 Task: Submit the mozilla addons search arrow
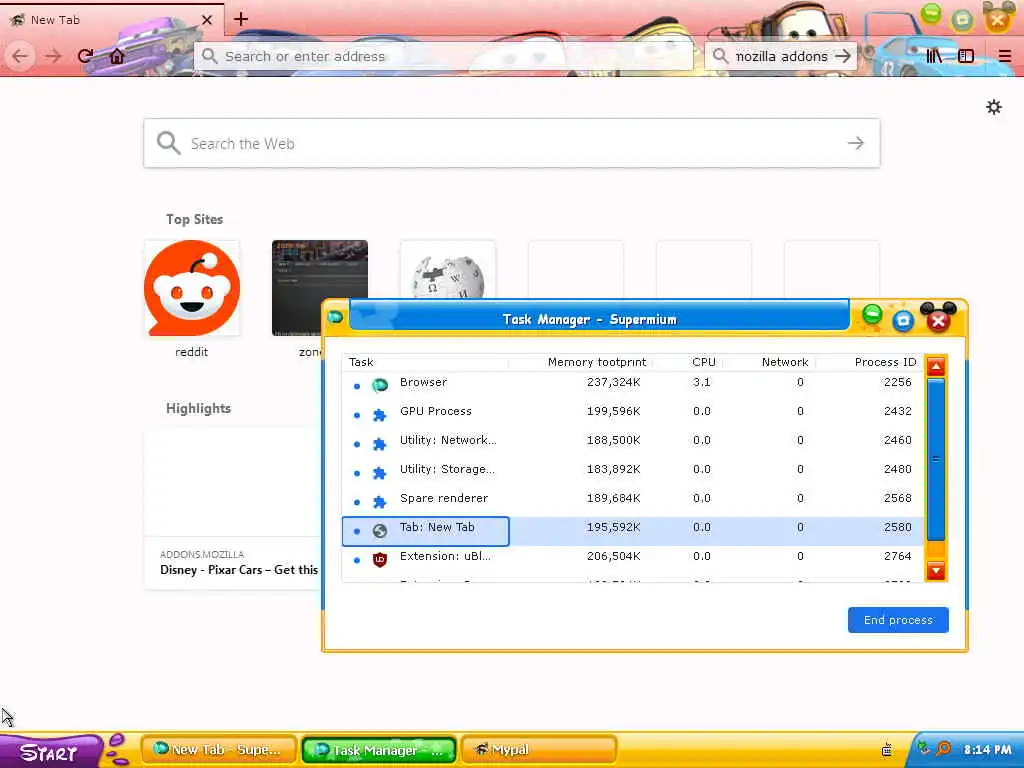843,56
